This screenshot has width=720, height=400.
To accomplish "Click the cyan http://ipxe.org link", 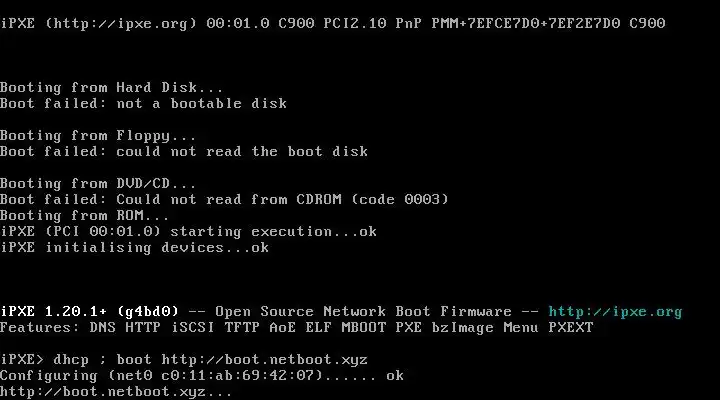I will (615, 312).
